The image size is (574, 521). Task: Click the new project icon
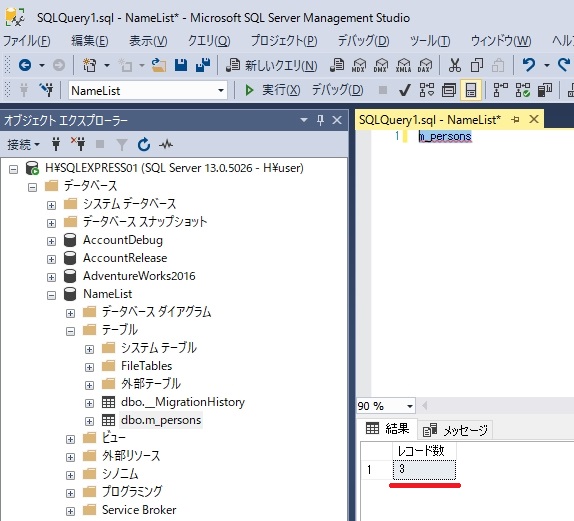[x=90, y=66]
